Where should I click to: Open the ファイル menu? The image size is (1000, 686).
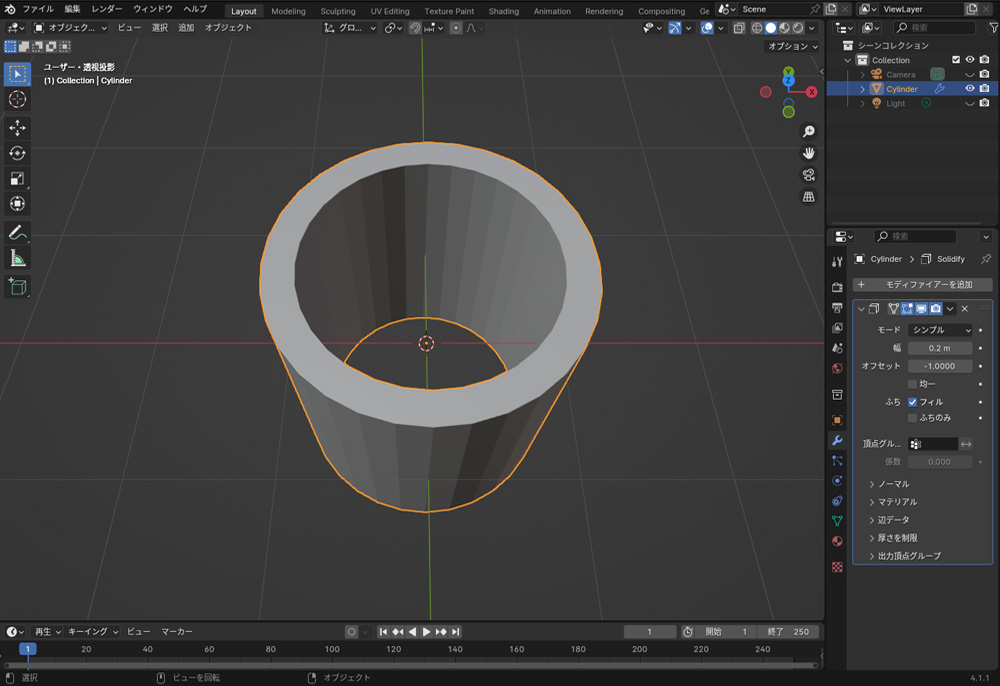coord(38,9)
